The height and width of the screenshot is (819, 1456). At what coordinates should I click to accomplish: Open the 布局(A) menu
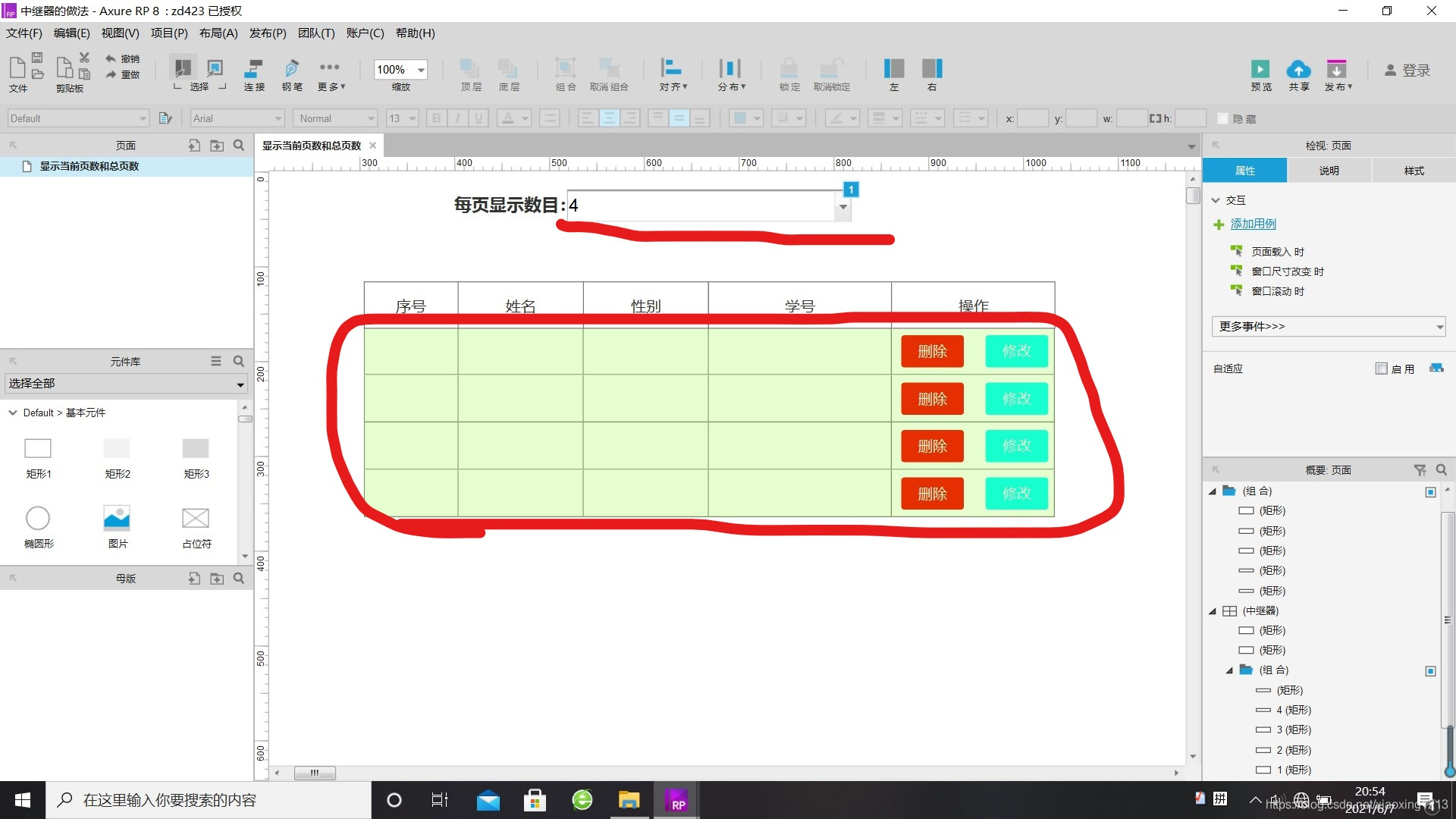coord(218,33)
